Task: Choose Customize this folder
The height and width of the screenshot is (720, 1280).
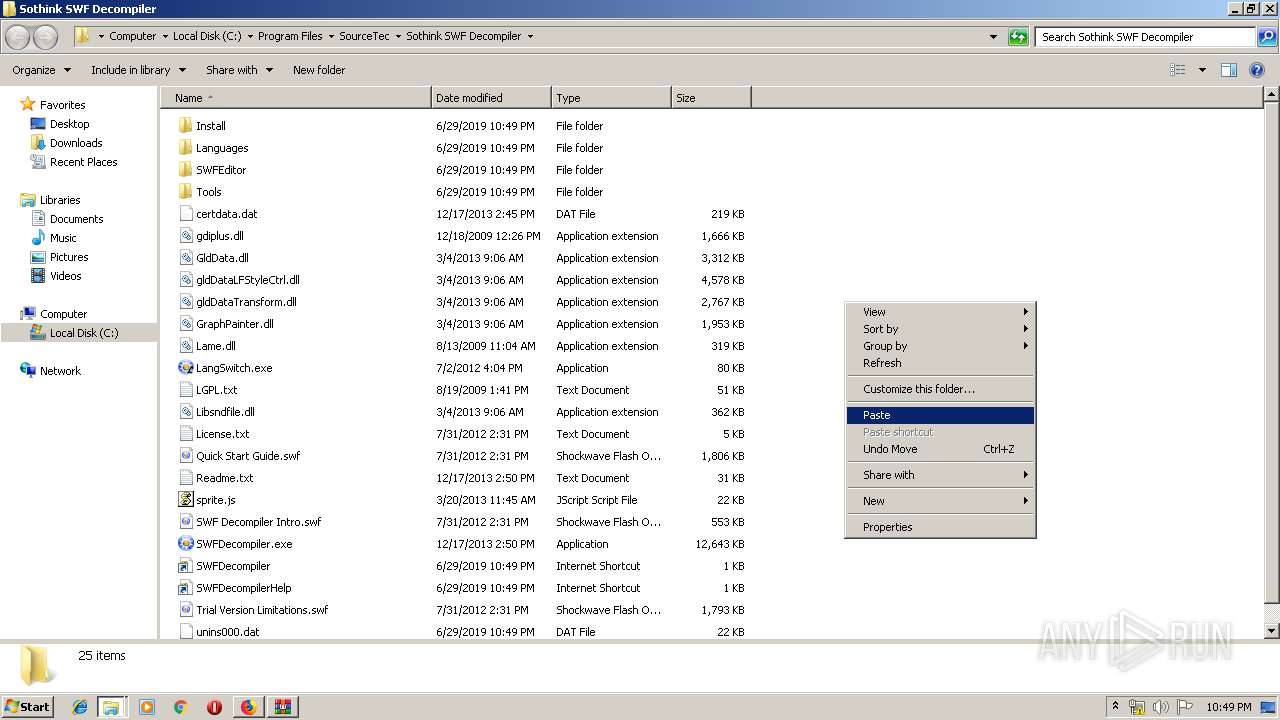Action: point(940,389)
